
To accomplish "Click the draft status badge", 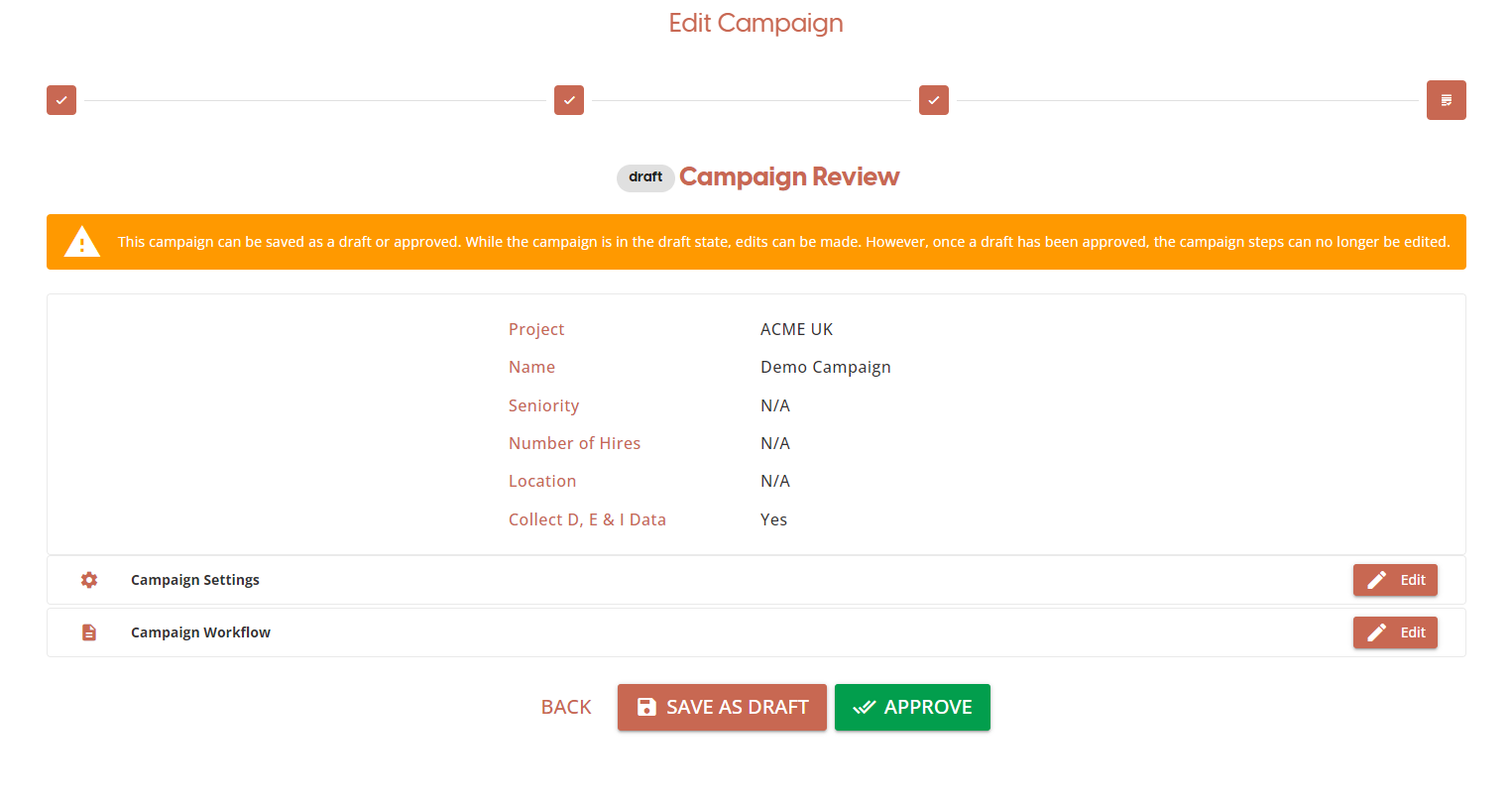I will click(x=645, y=177).
